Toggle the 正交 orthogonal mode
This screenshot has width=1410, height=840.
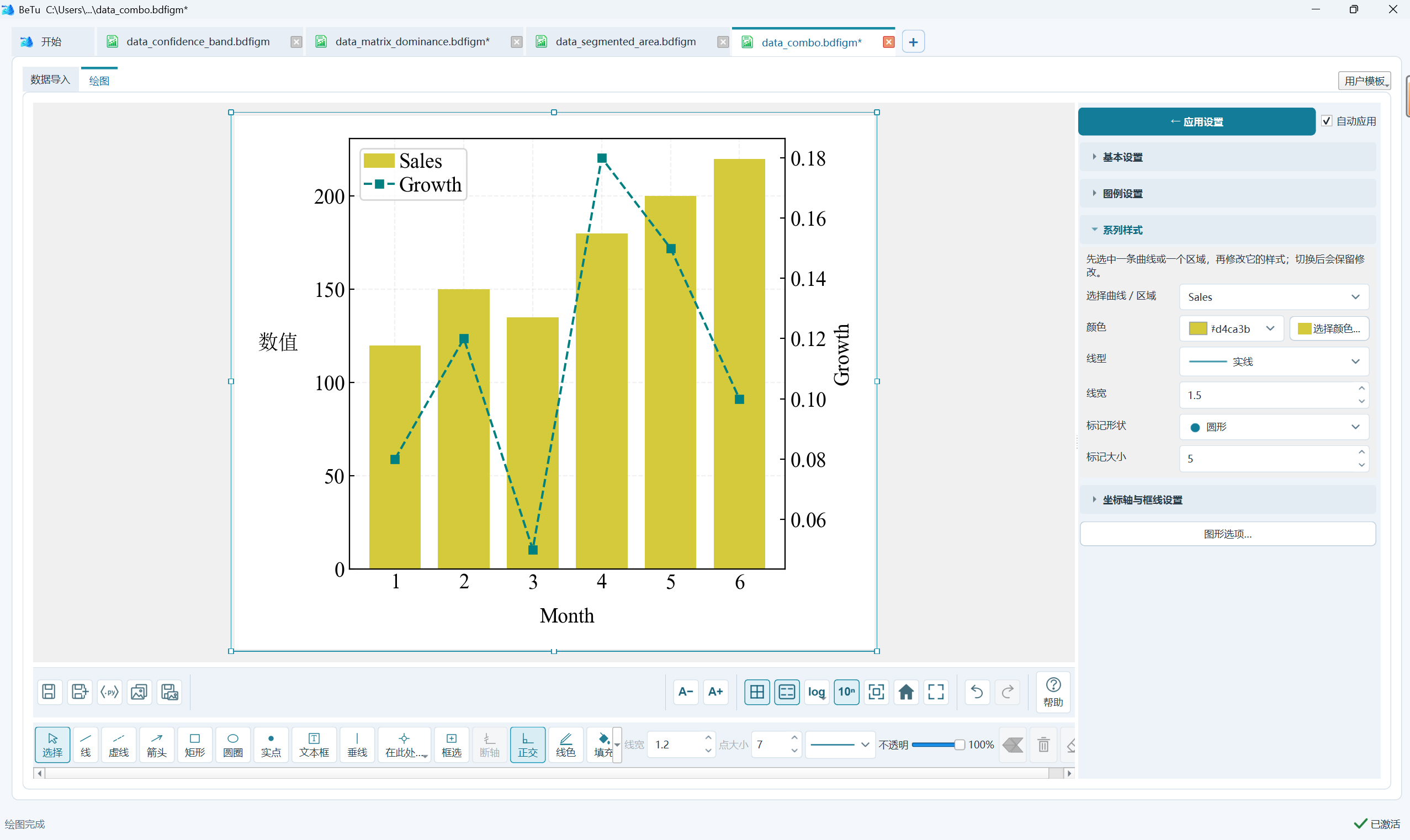[528, 745]
